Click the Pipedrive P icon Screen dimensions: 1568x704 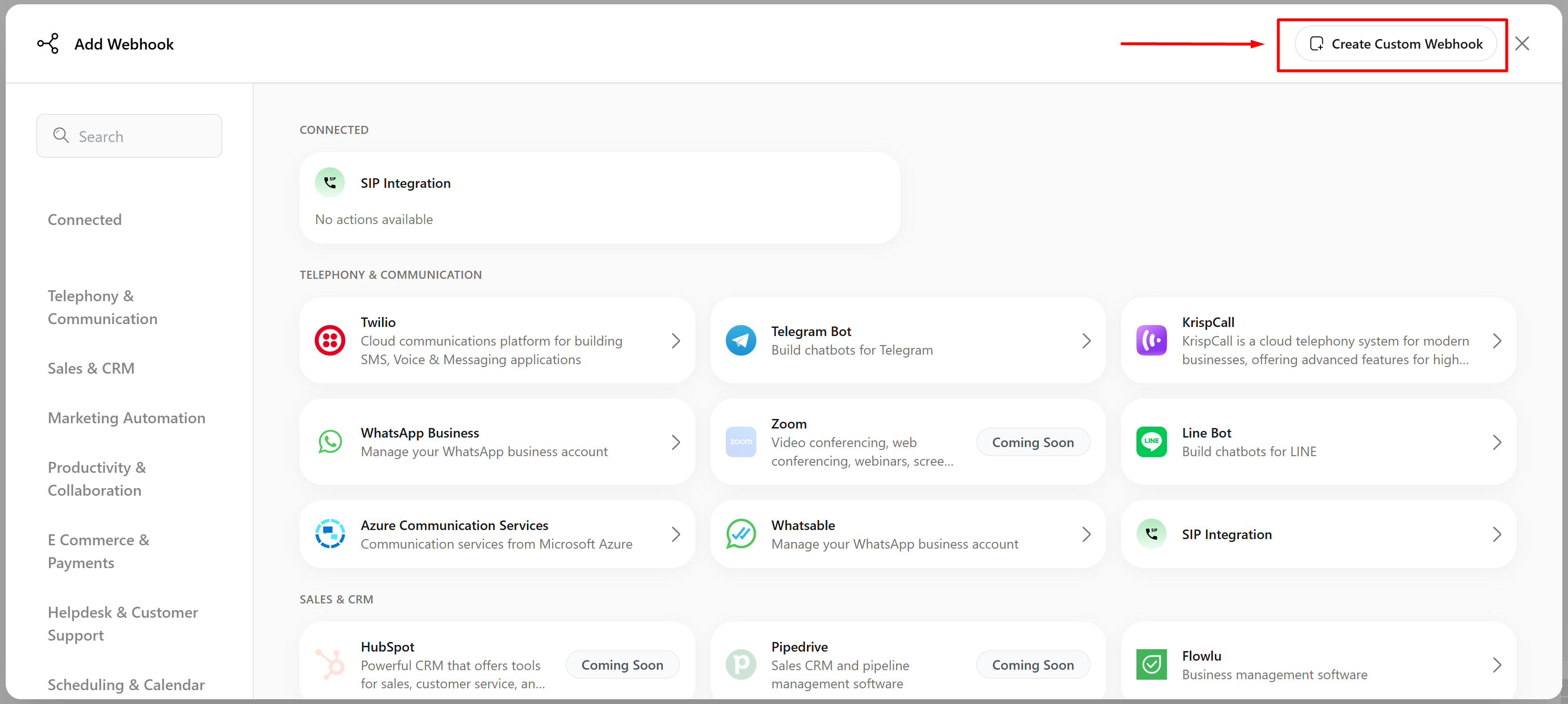tap(741, 664)
